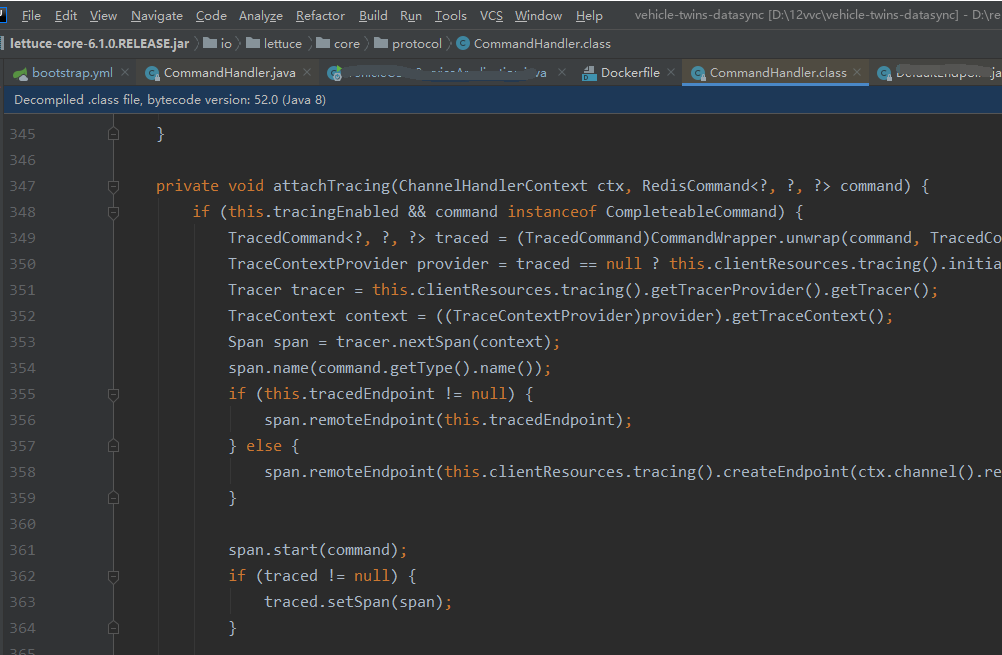Open the Navigate menu
The width and height of the screenshot is (1002, 655).
157,15
